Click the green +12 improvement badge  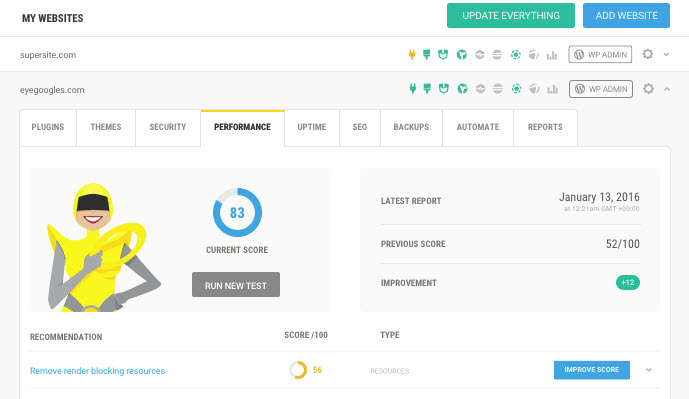tap(628, 283)
